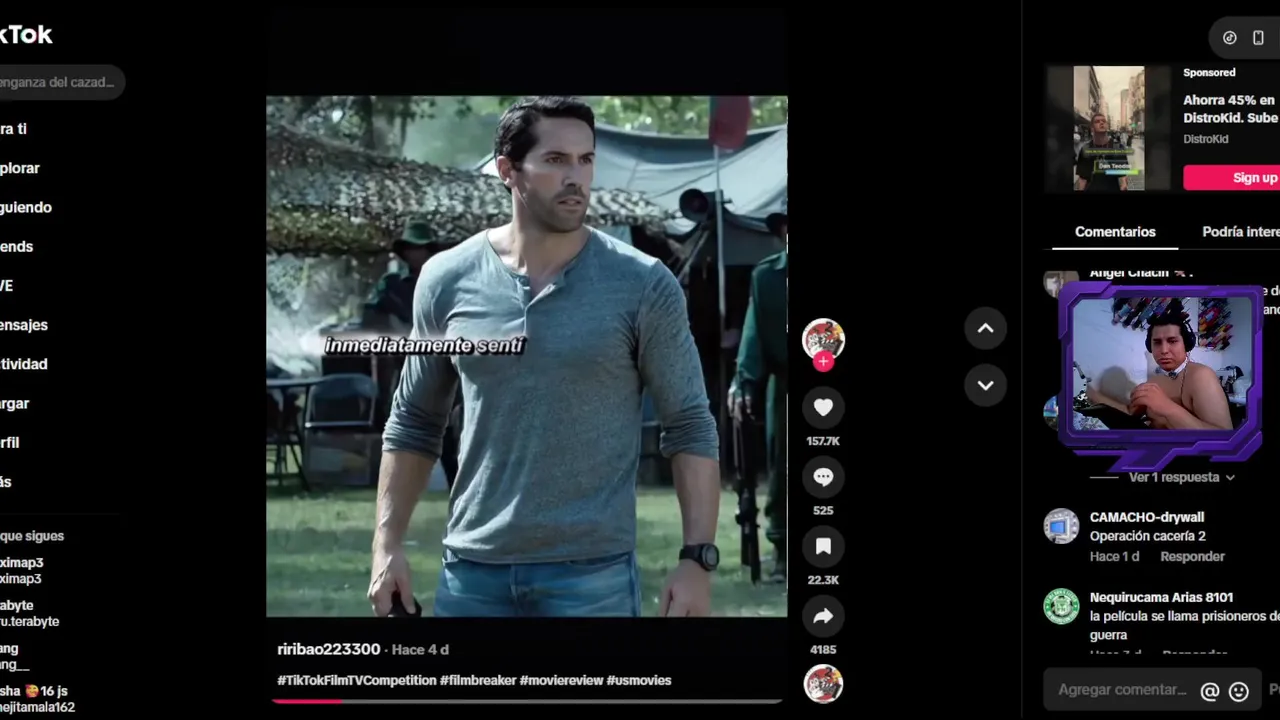This screenshot has height=720, width=1280.
Task: Open the Siguiendo sidebar item
Action: pos(26,207)
